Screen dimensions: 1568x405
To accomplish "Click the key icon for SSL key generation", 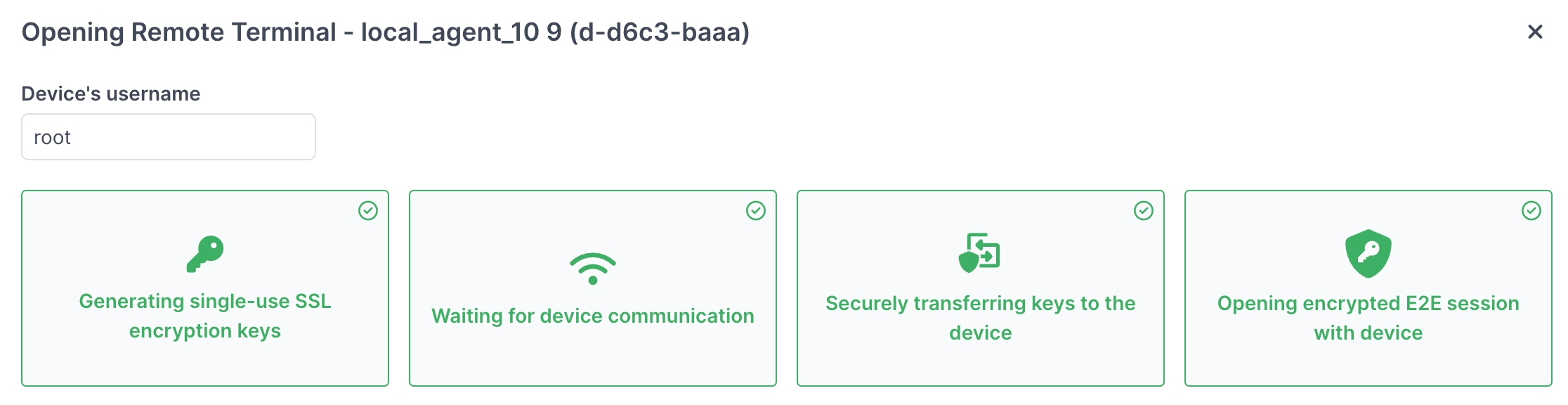I will 205,253.
